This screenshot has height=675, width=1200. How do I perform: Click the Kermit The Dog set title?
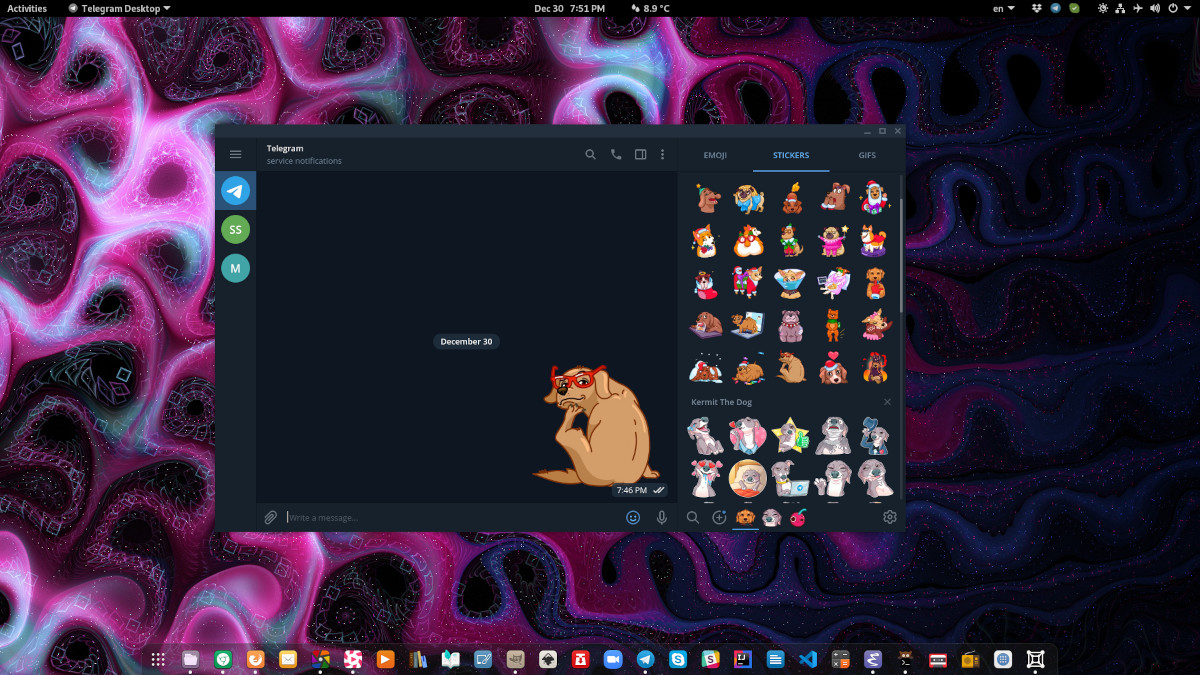coord(721,402)
